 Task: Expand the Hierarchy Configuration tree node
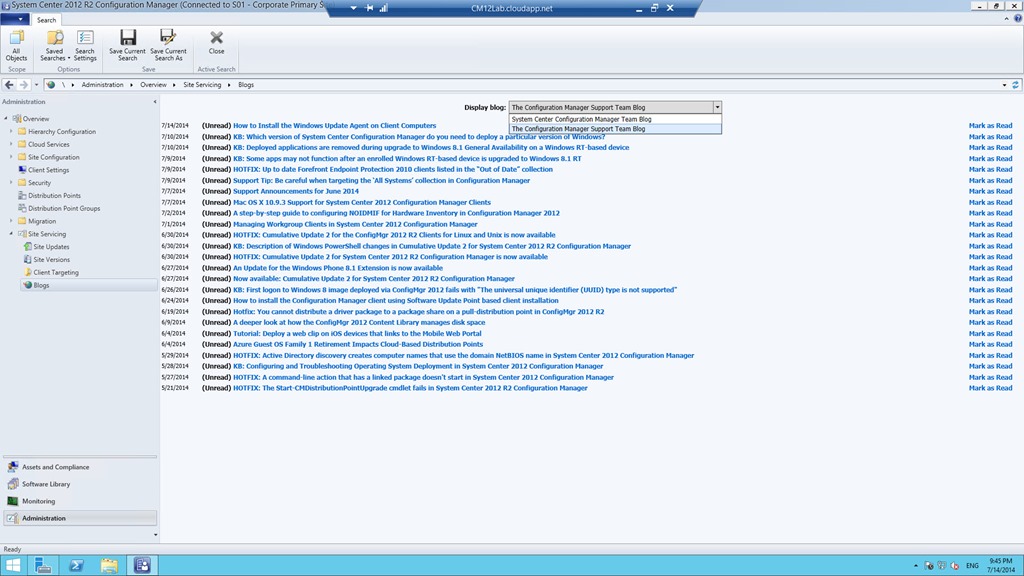[11, 131]
